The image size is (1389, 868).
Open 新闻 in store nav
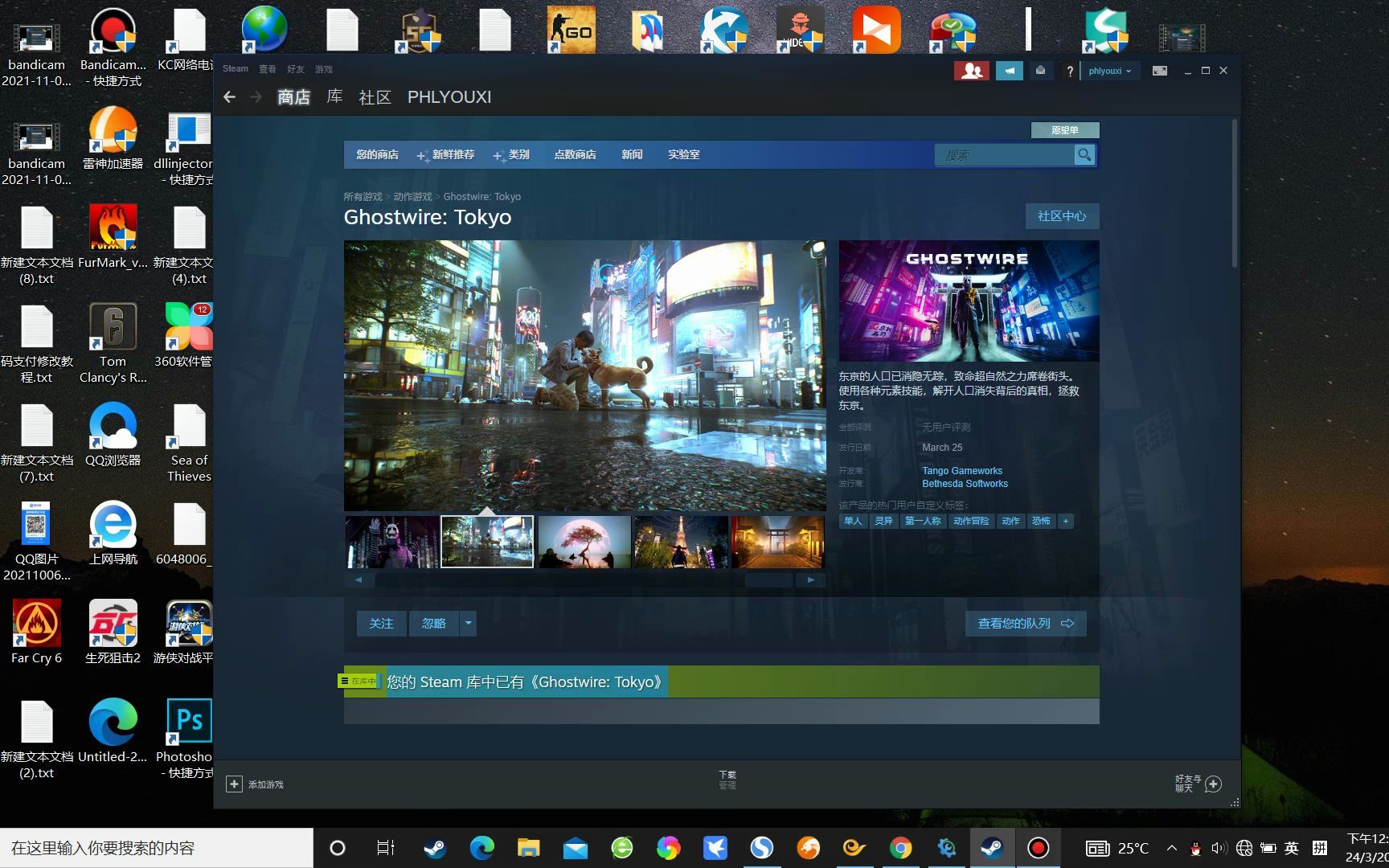click(632, 154)
